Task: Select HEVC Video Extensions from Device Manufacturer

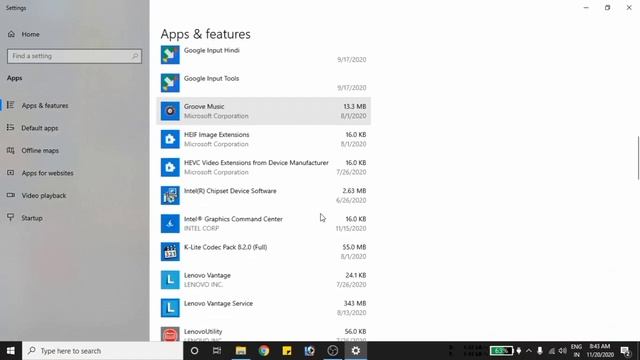Action: (264, 167)
